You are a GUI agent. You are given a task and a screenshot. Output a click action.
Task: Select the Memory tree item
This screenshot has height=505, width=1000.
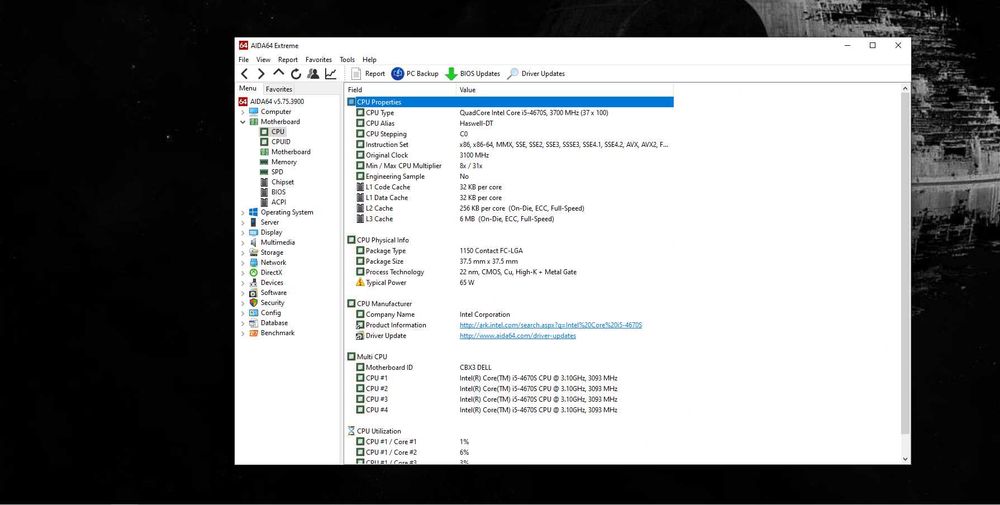click(x=284, y=162)
